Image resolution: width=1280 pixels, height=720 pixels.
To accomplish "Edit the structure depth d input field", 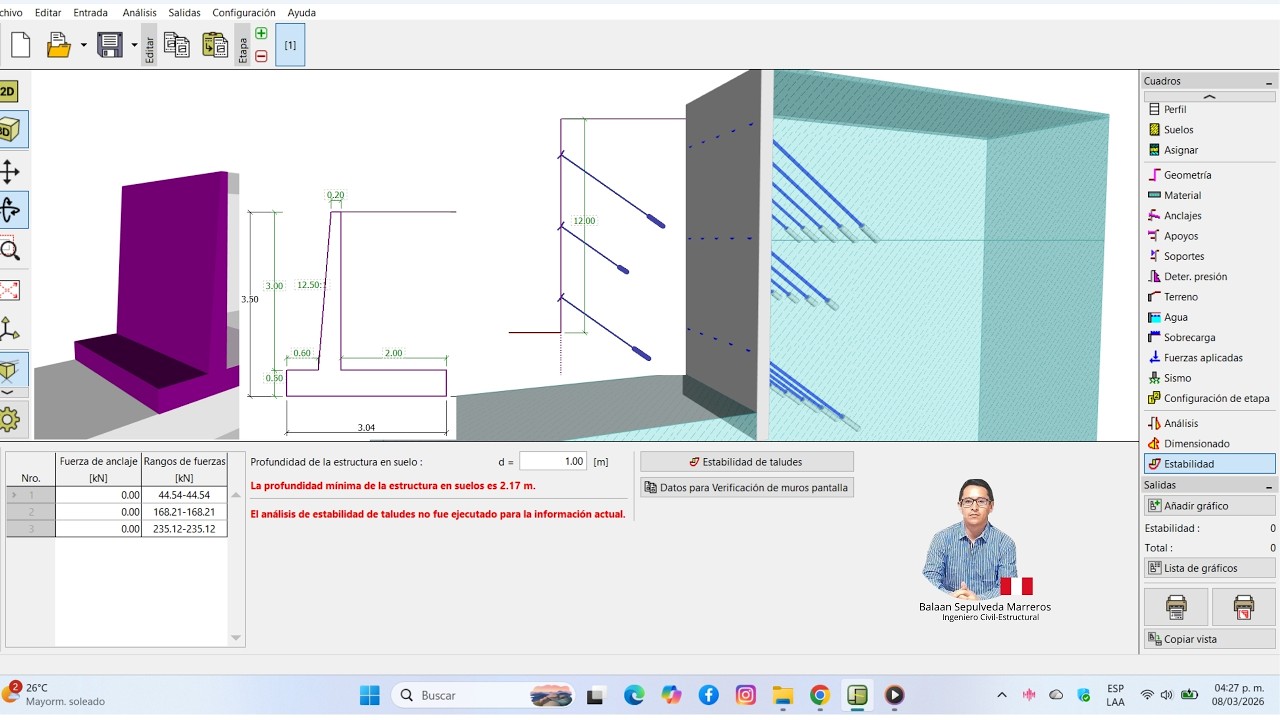I will click(x=553, y=461).
